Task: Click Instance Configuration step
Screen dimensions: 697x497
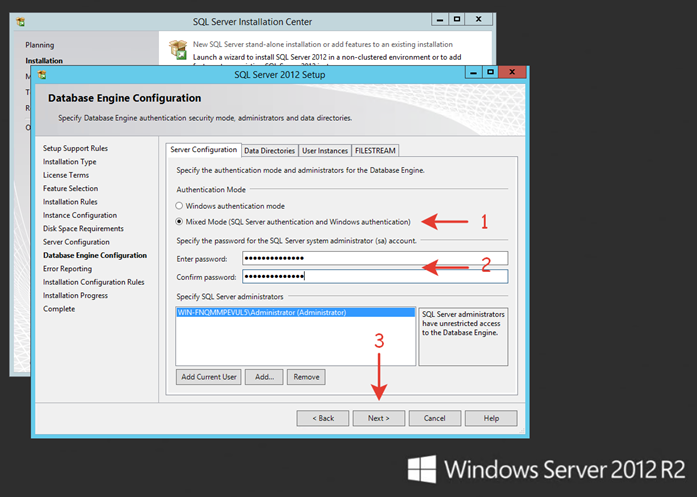Action: coord(80,215)
